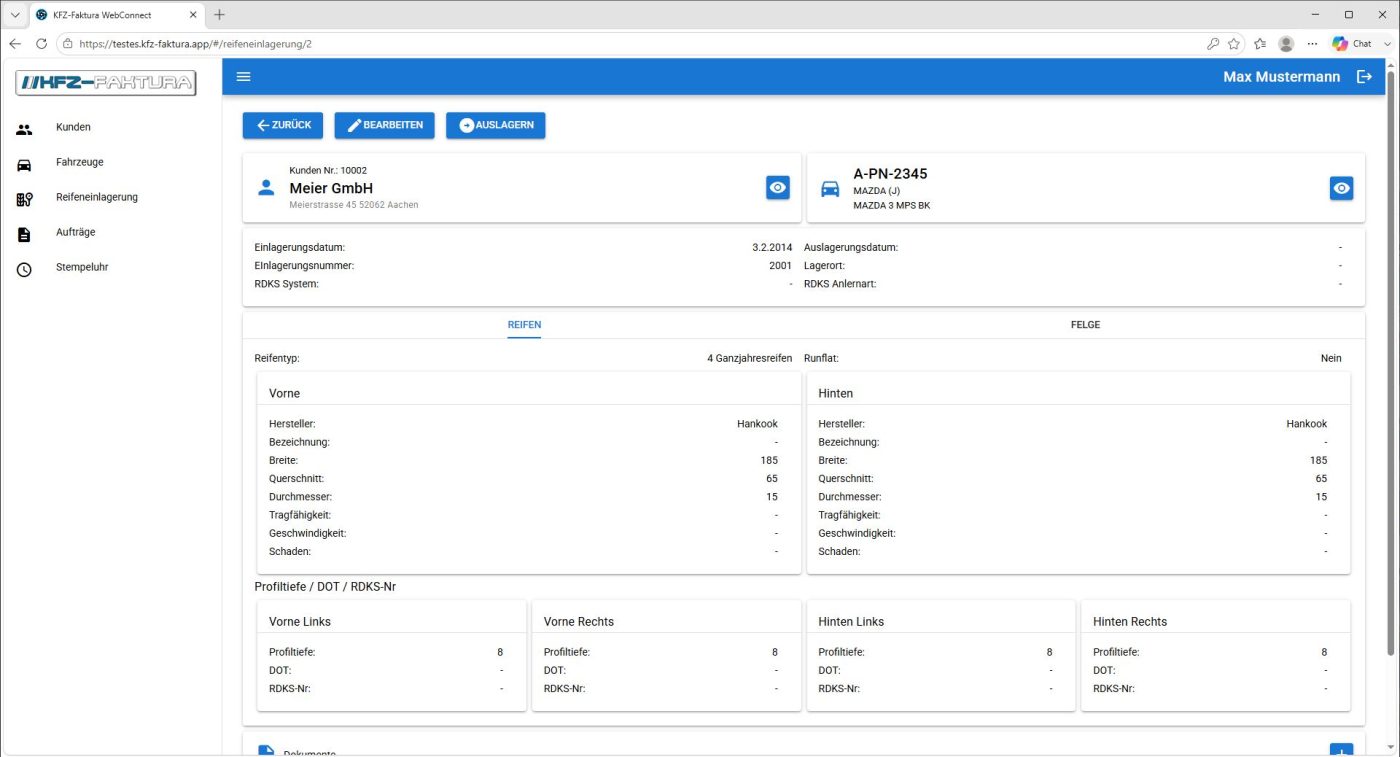The width and height of the screenshot is (1400, 757).
Task: Click the Kunden Nr.: 10002 label
Action: click(x=328, y=170)
